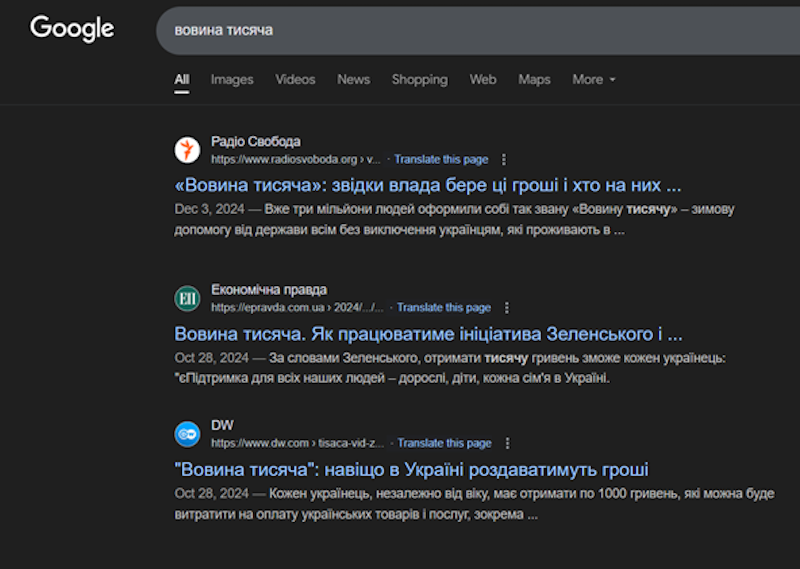This screenshot has width=800, height=569.
Task: Open the three-dot menu for DW result
Action: pyautogui.click(x=507, y=443)
